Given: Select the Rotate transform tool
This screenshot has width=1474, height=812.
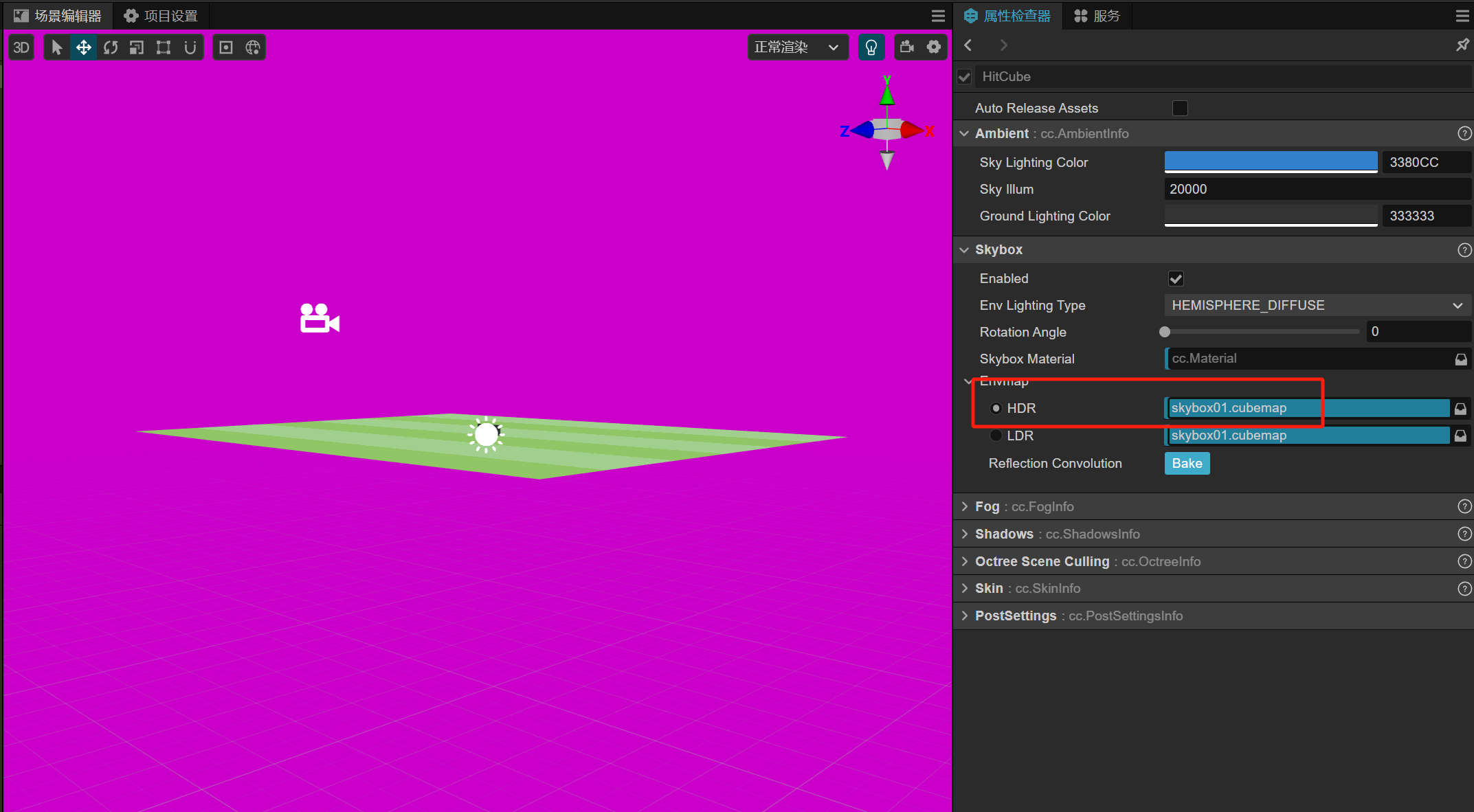Looking at the screenshot, I should pyautogui.click(x=111, y=47).
